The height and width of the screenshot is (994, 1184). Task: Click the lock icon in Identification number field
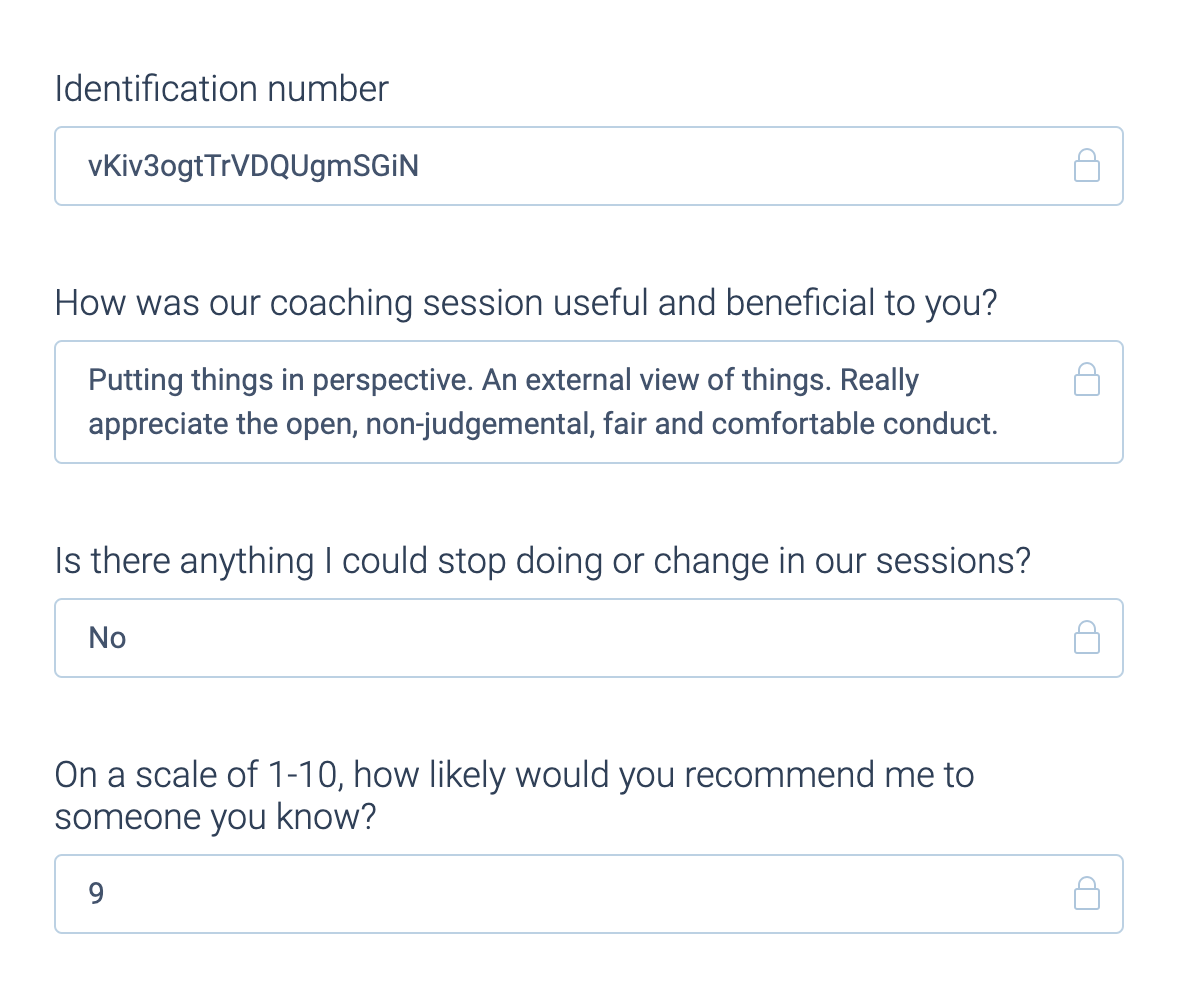(1086, 166)
